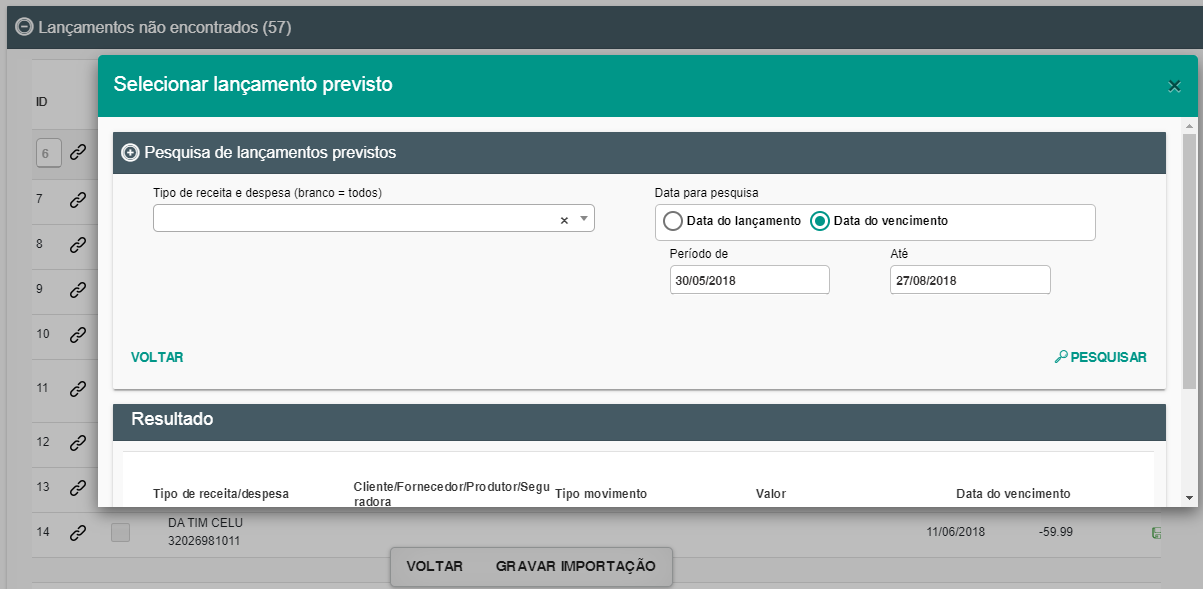1203x589 pixels.
Task: Click link icon for row 14
Action: click(77, 533)
